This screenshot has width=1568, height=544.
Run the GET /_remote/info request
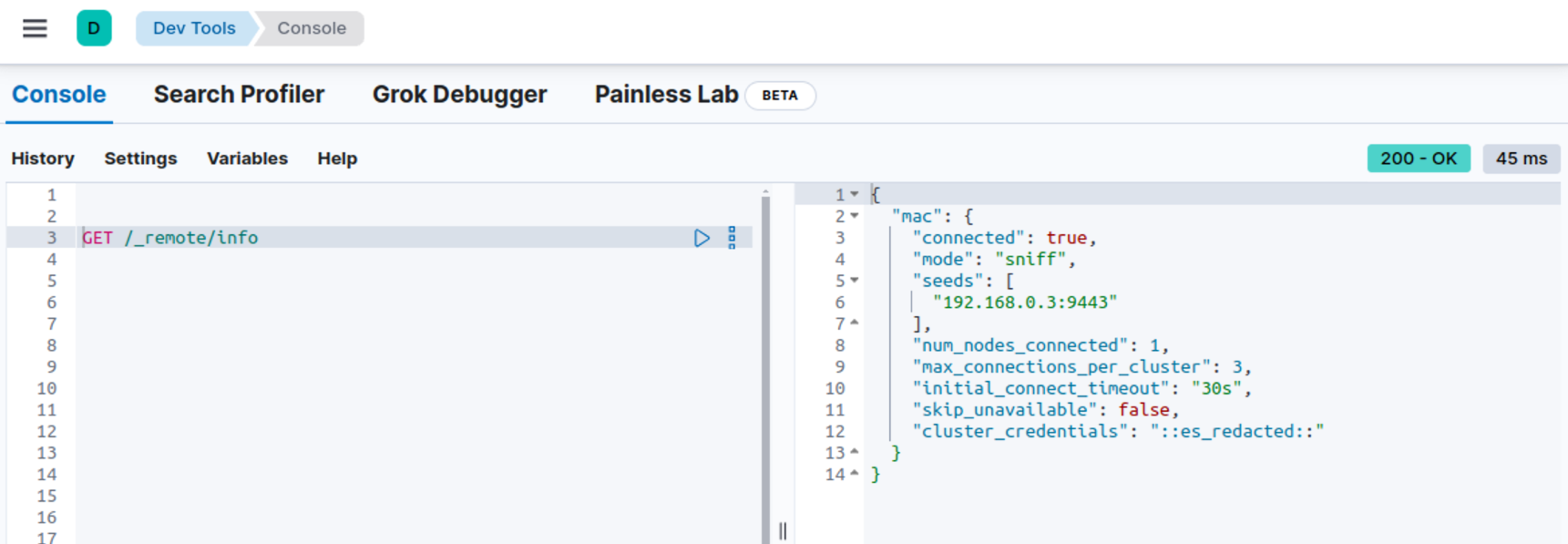coord(702,238)
